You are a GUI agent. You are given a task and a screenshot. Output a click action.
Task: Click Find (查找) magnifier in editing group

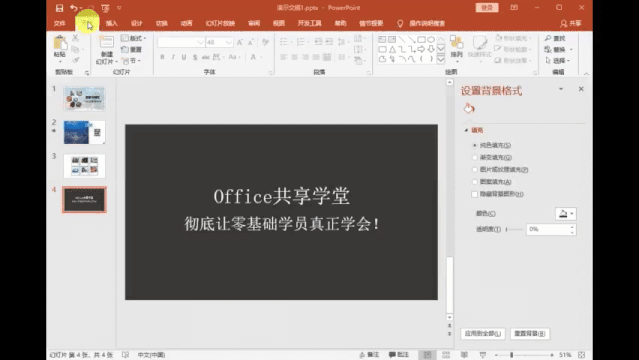pyautogui.click(x=555, y=38)
